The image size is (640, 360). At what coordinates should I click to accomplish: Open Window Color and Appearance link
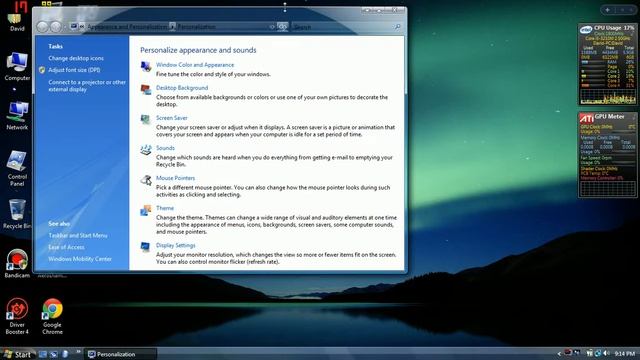(x=195, y=65)
